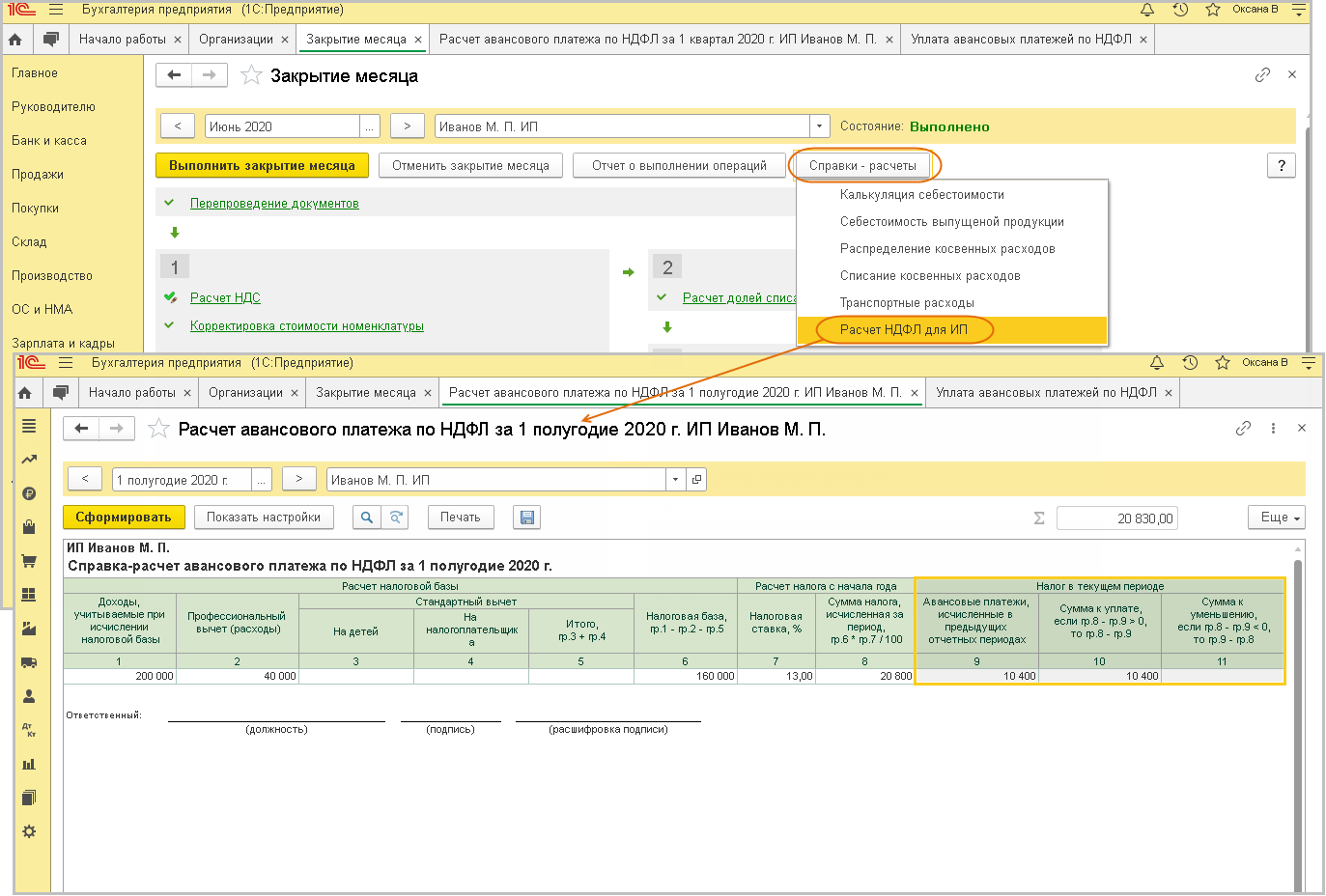The image size is (1326, 896).
Task: Open the period picker dots beside 1 полугодие 2020 г.
Action: (x=262, y=480)
